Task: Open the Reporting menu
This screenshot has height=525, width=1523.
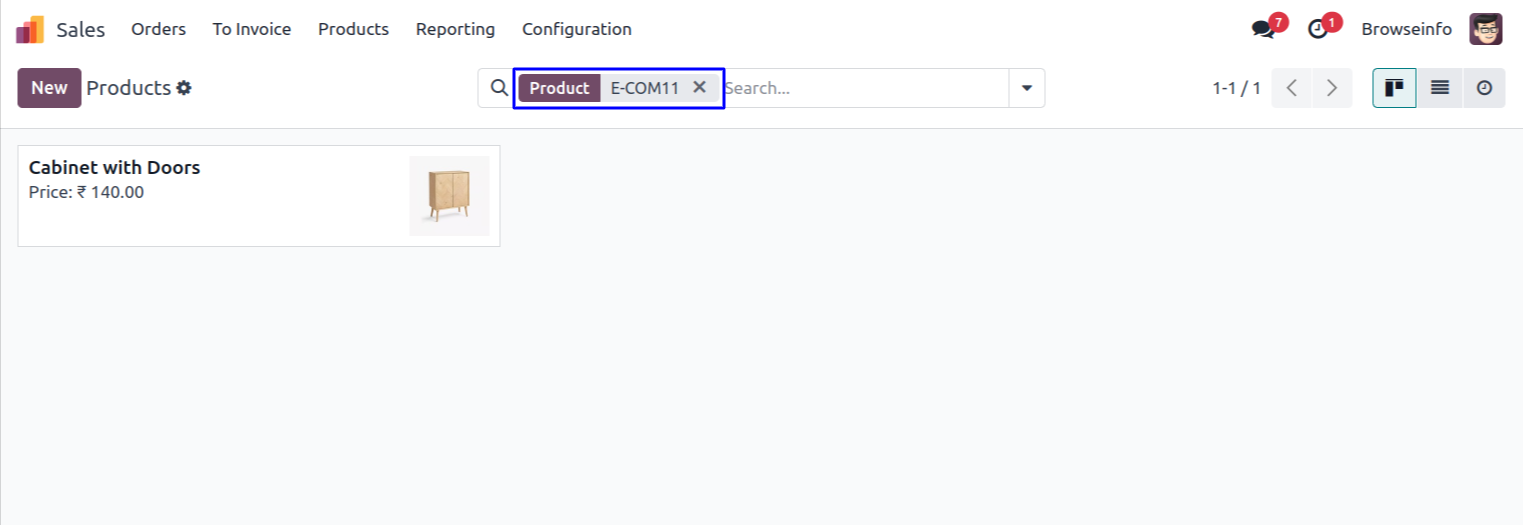Action: click(455, 29)
